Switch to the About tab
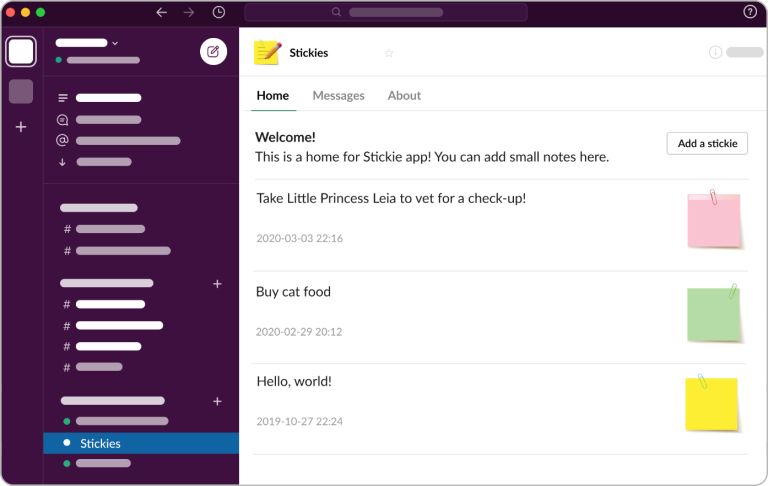 pyautogui.click(x=404, y=96)
